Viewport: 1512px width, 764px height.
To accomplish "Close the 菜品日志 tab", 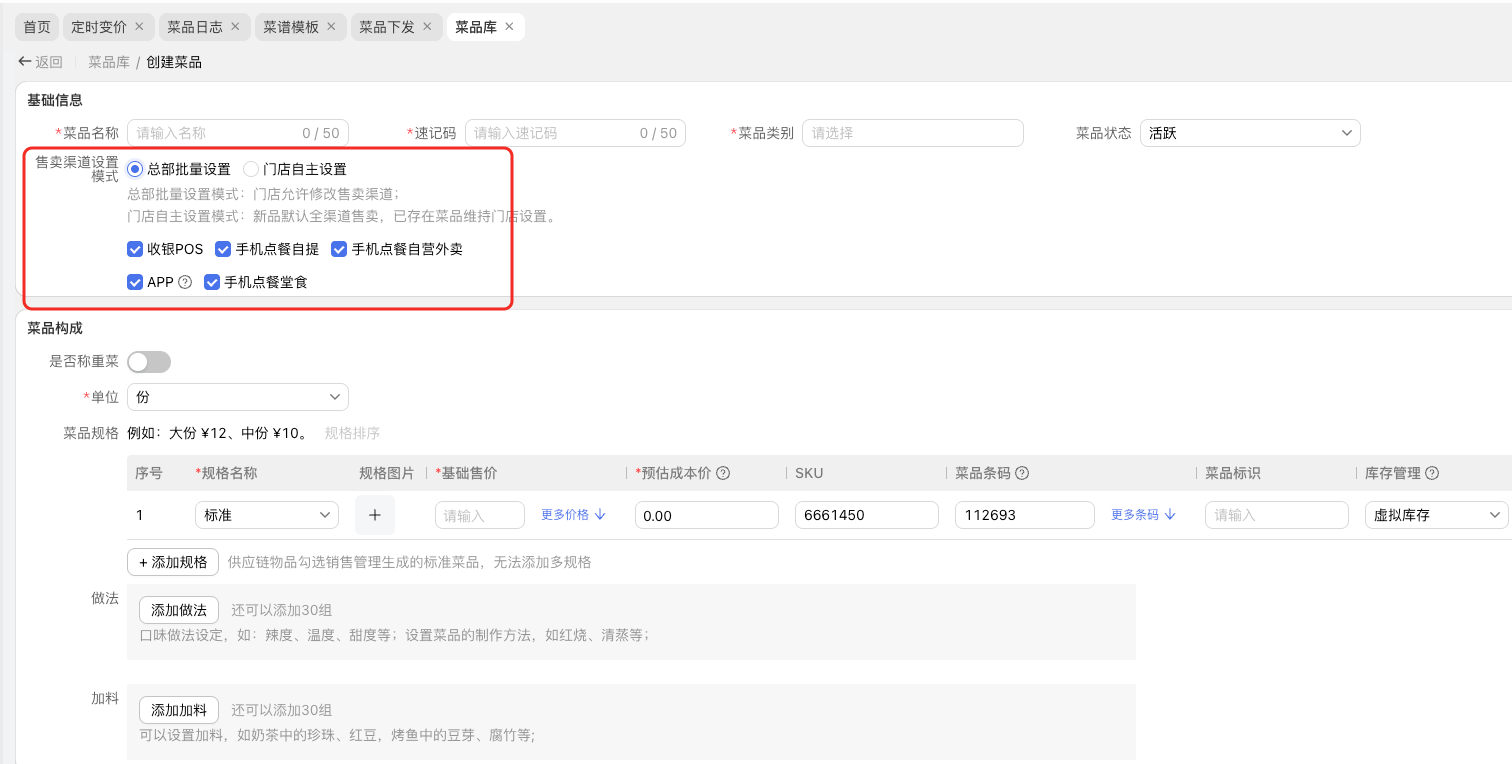I will coord(235,27).
